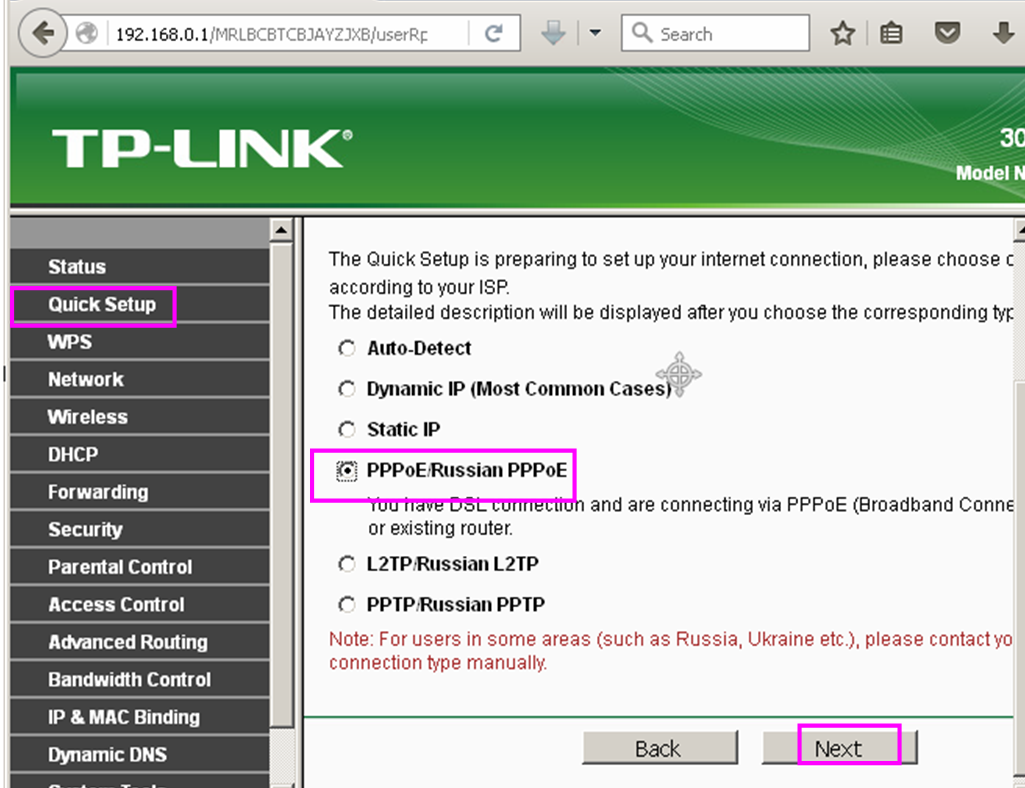Image resolution: width=1025 pixels, height=788 pixels.
Task: Click inside the address bar URL
Action: [271, 34]
